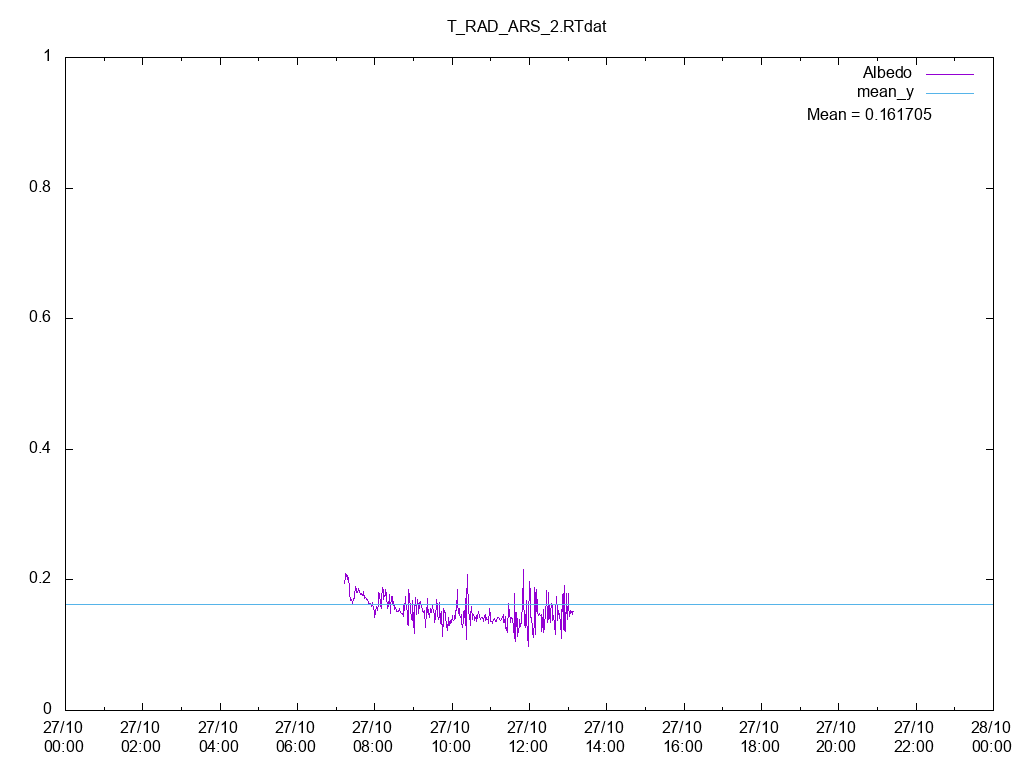Click the Mean = 0.161705 annotation

tap(869, 115)
